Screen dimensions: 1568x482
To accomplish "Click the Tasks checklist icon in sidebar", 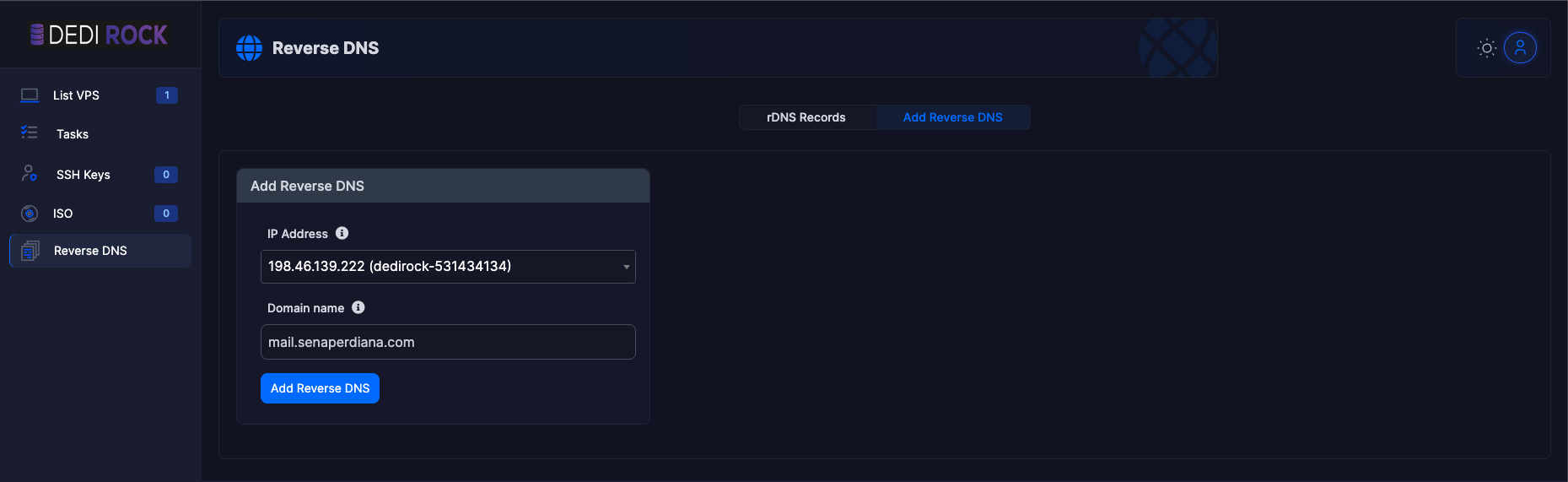I will tap(30, 133).
